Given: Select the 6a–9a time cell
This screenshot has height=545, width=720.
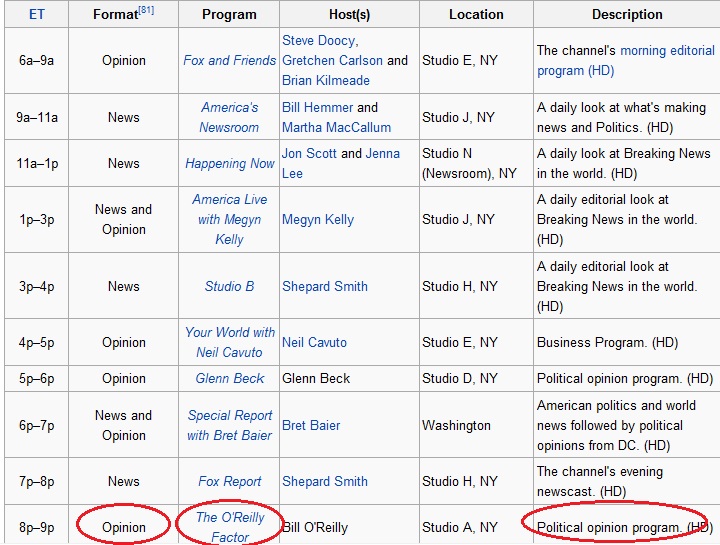Looking at the screenshot, I should point(36,60).
